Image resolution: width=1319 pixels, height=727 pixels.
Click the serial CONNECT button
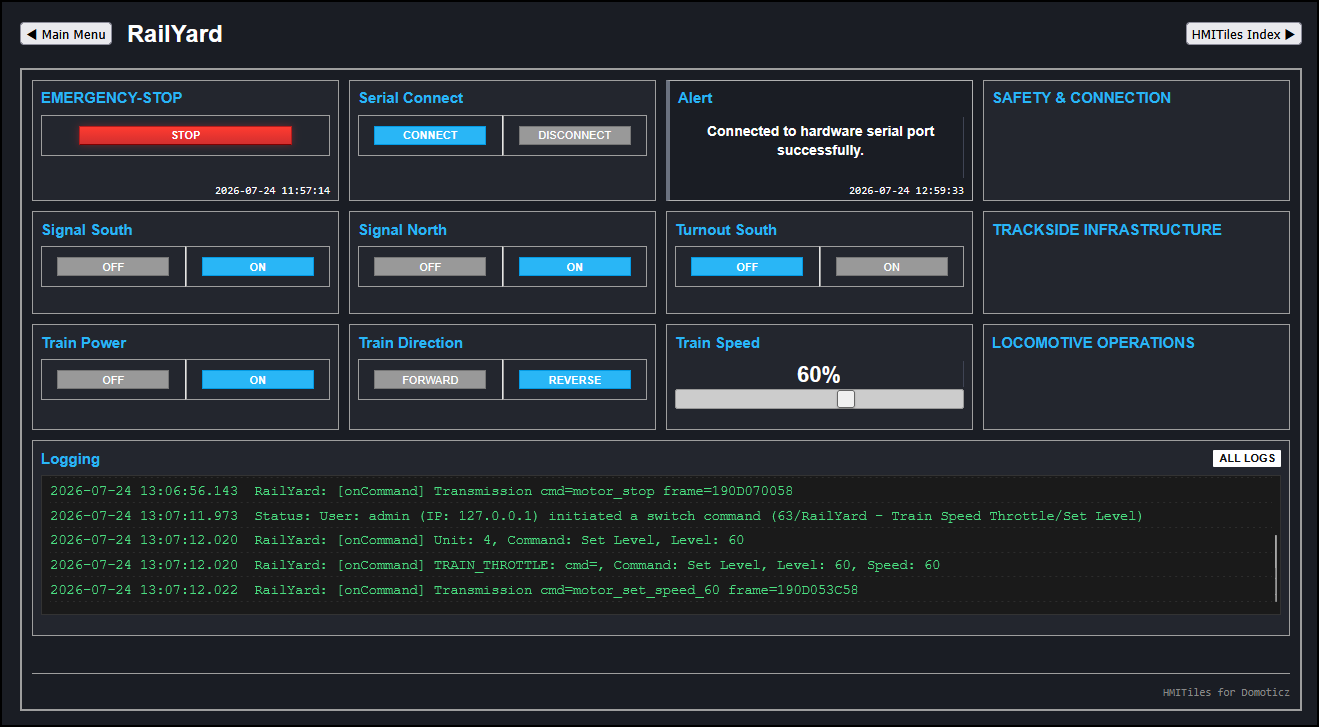pyautogui.click(x=430, y=135)
